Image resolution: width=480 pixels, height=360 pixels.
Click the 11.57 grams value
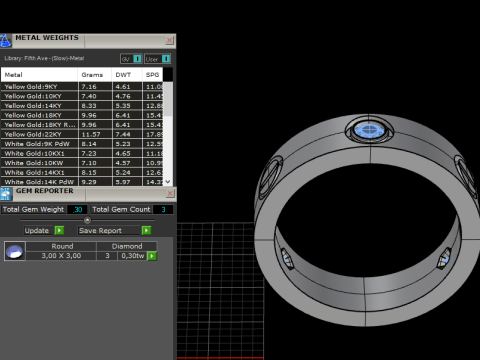click(91, 134)
